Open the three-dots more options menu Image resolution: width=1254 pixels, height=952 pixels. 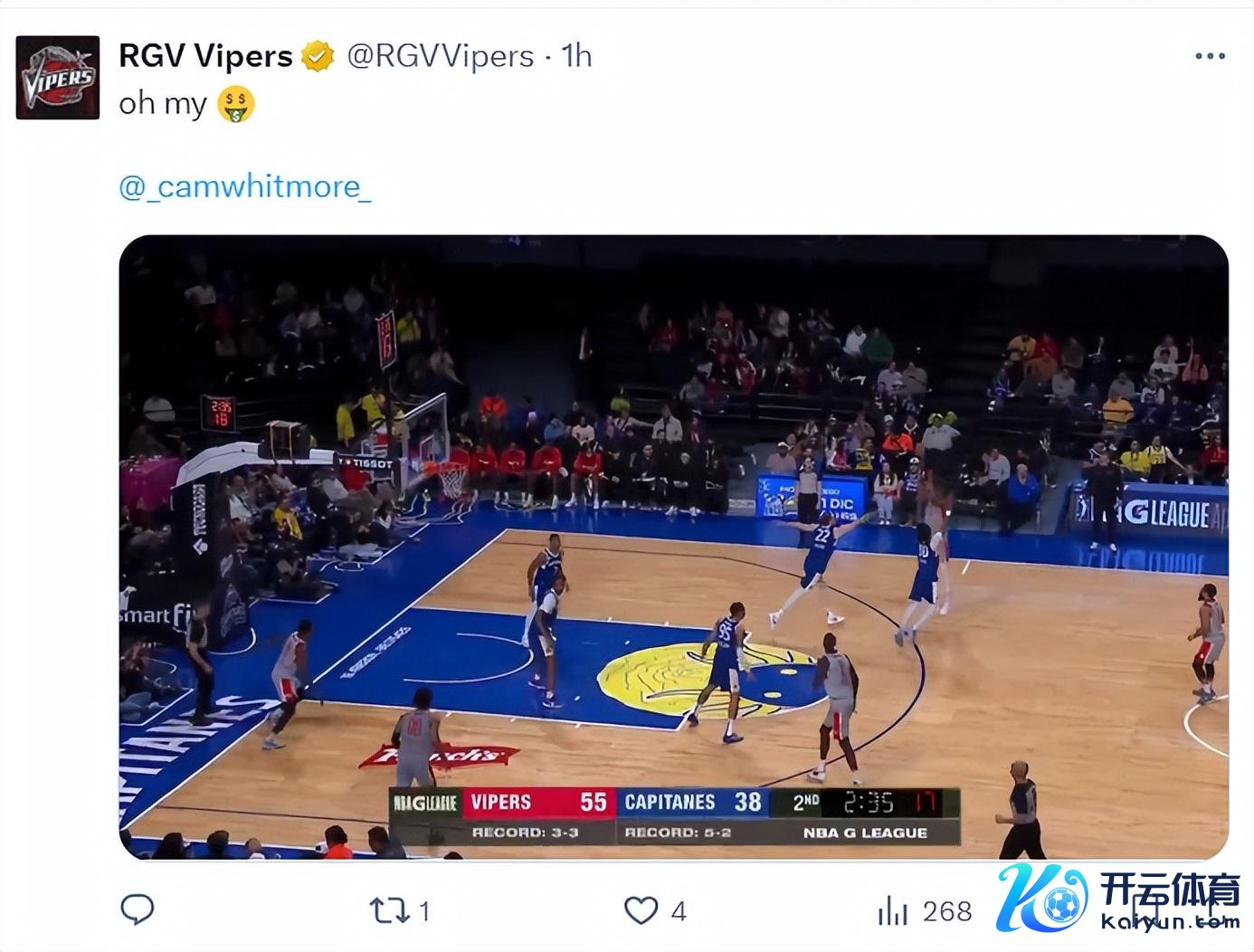pyautogui.click(x=1210, y=56)
